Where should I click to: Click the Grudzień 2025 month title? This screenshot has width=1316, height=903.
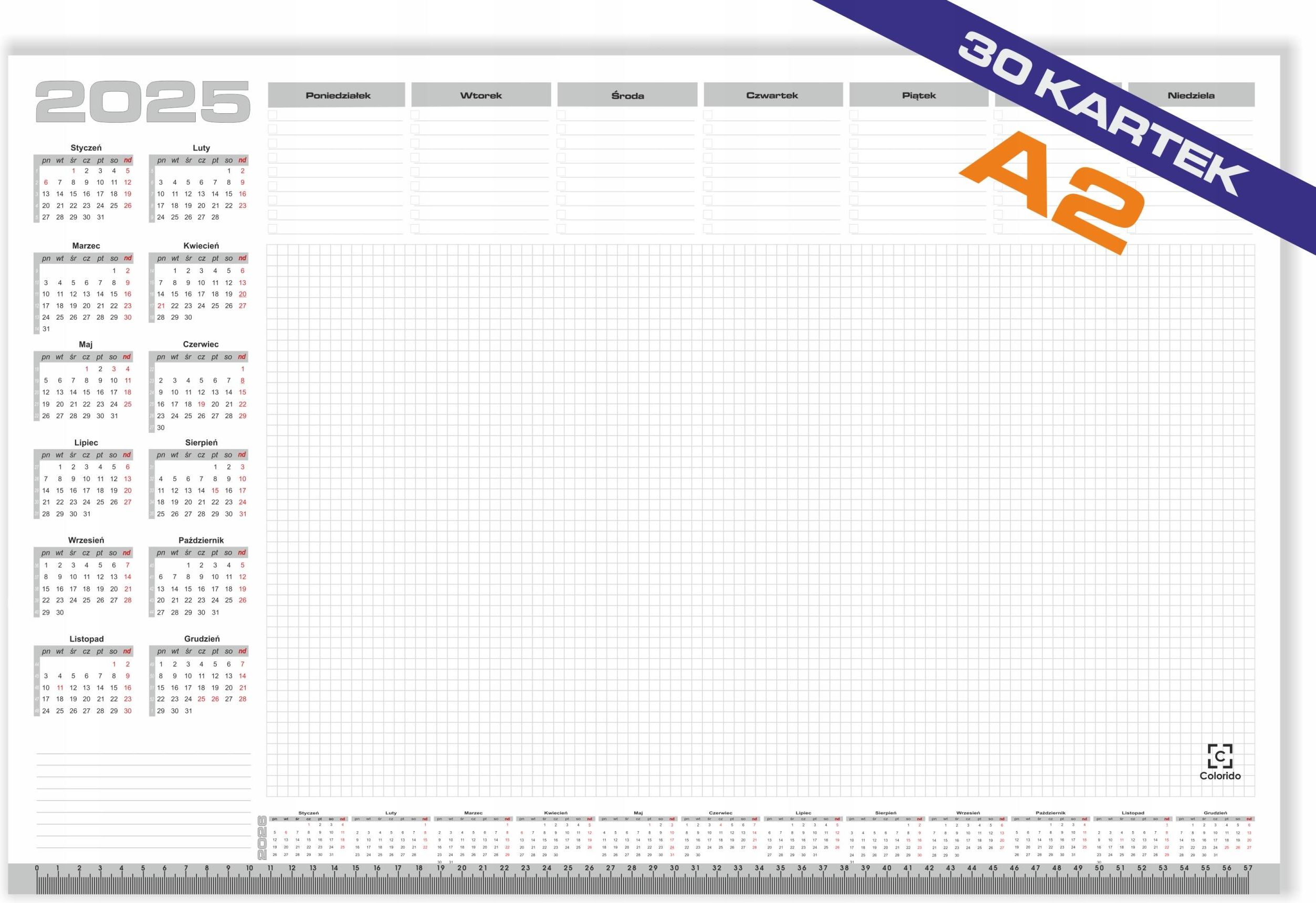click(202, 639)
